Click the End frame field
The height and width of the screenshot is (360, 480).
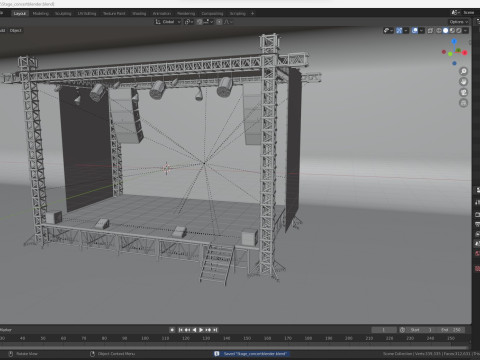451,330
